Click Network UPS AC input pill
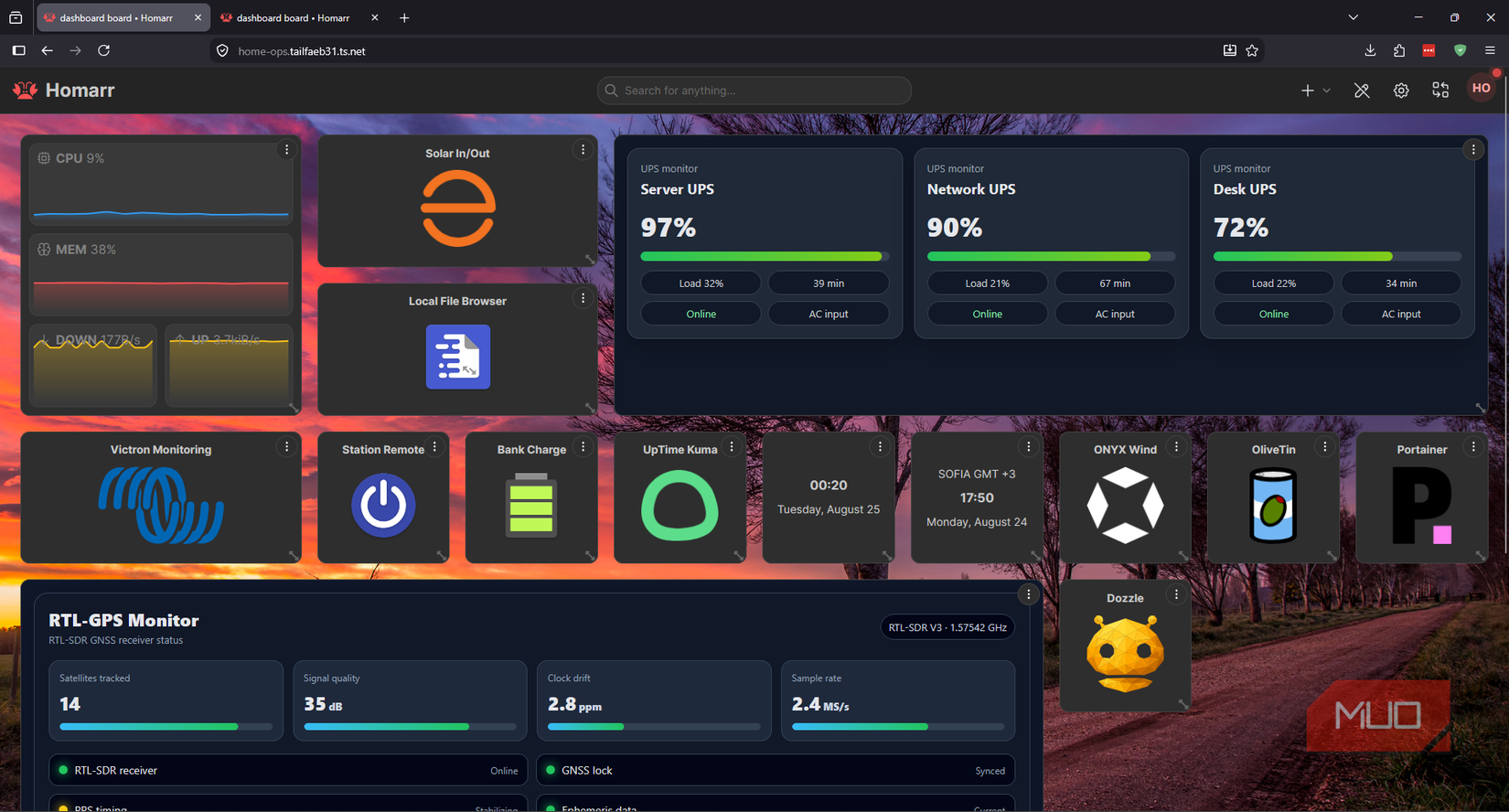1509x812 pixels. coord(1115,314)
